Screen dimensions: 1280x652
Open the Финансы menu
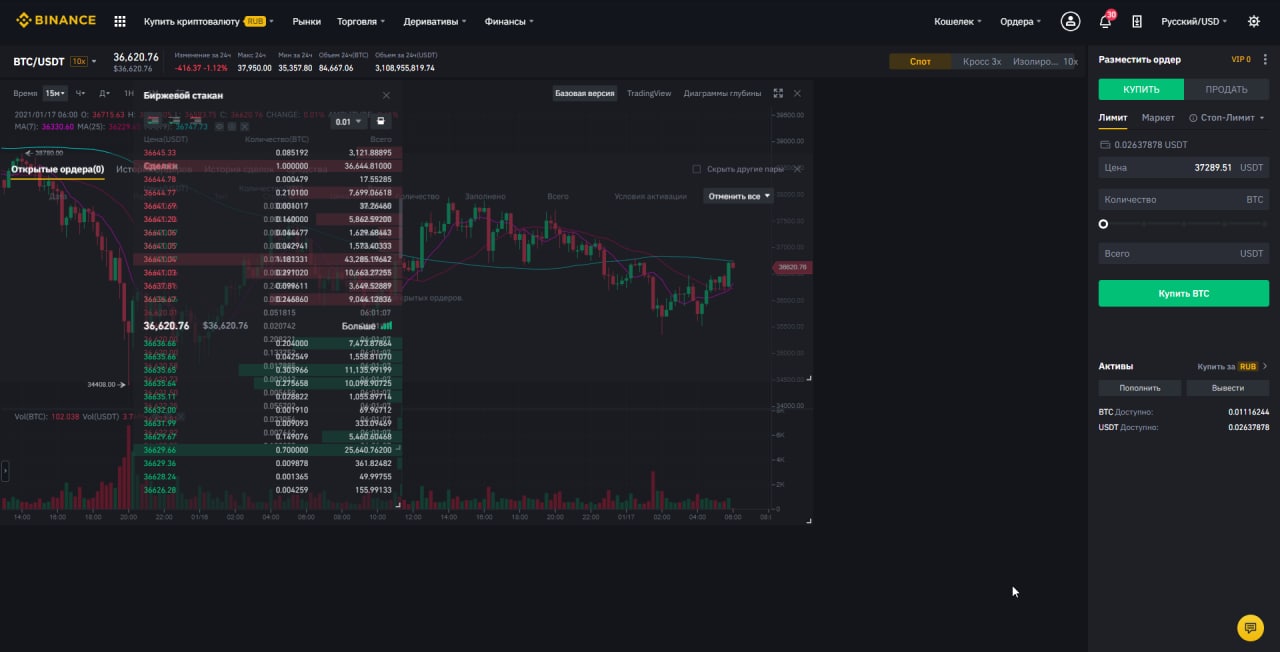pyautogui.click(x=509, y=21)
